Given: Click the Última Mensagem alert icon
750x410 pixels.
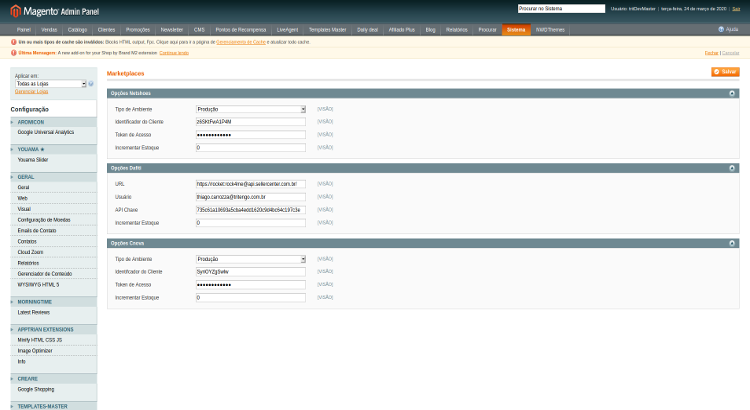Looking at the screenshot, I should point(13,53).
